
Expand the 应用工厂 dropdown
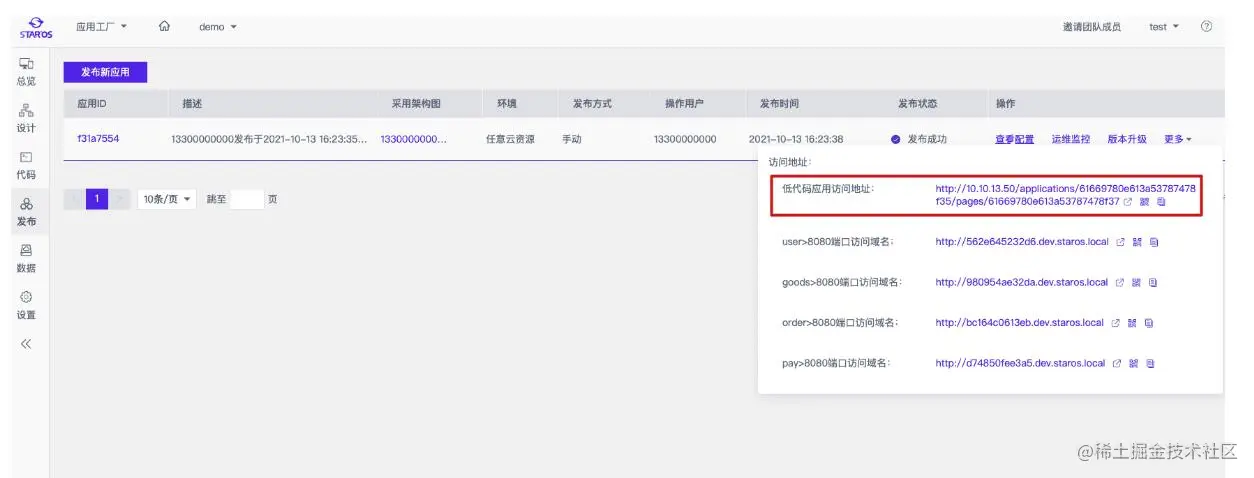[x=102, y=26]
